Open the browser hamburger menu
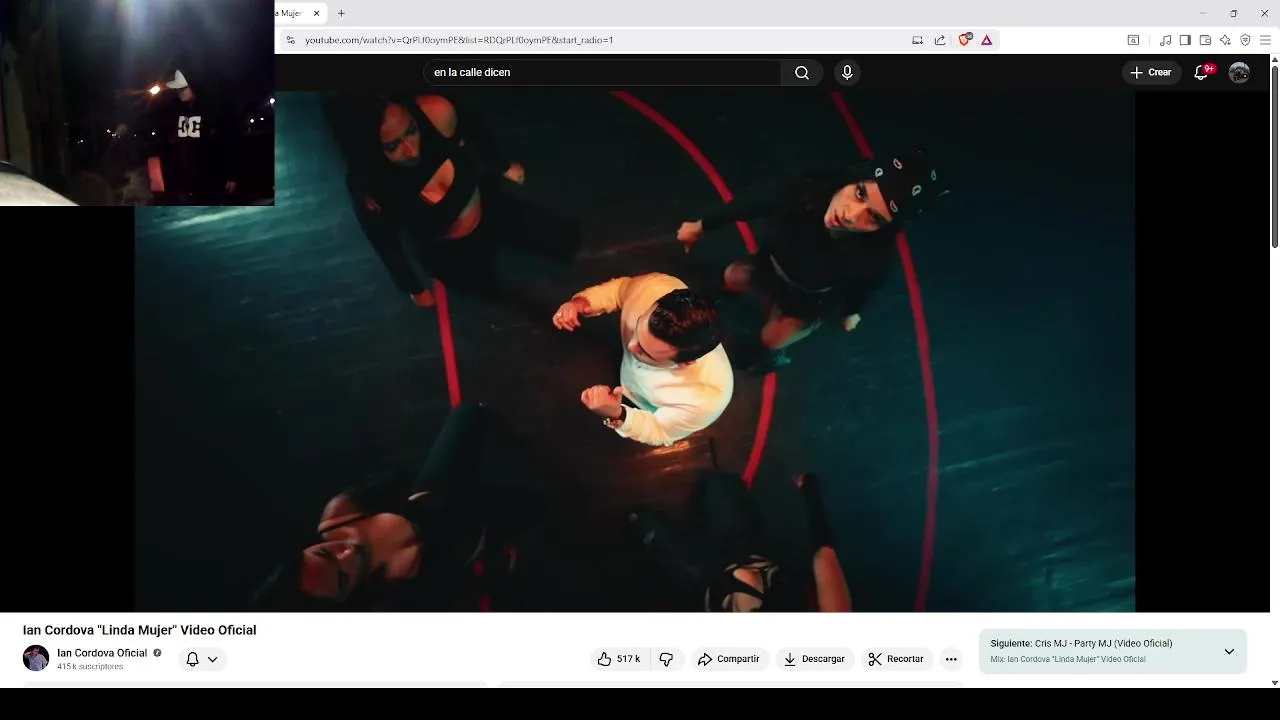Screen dimensions: 1280x720 point(1265,40)
